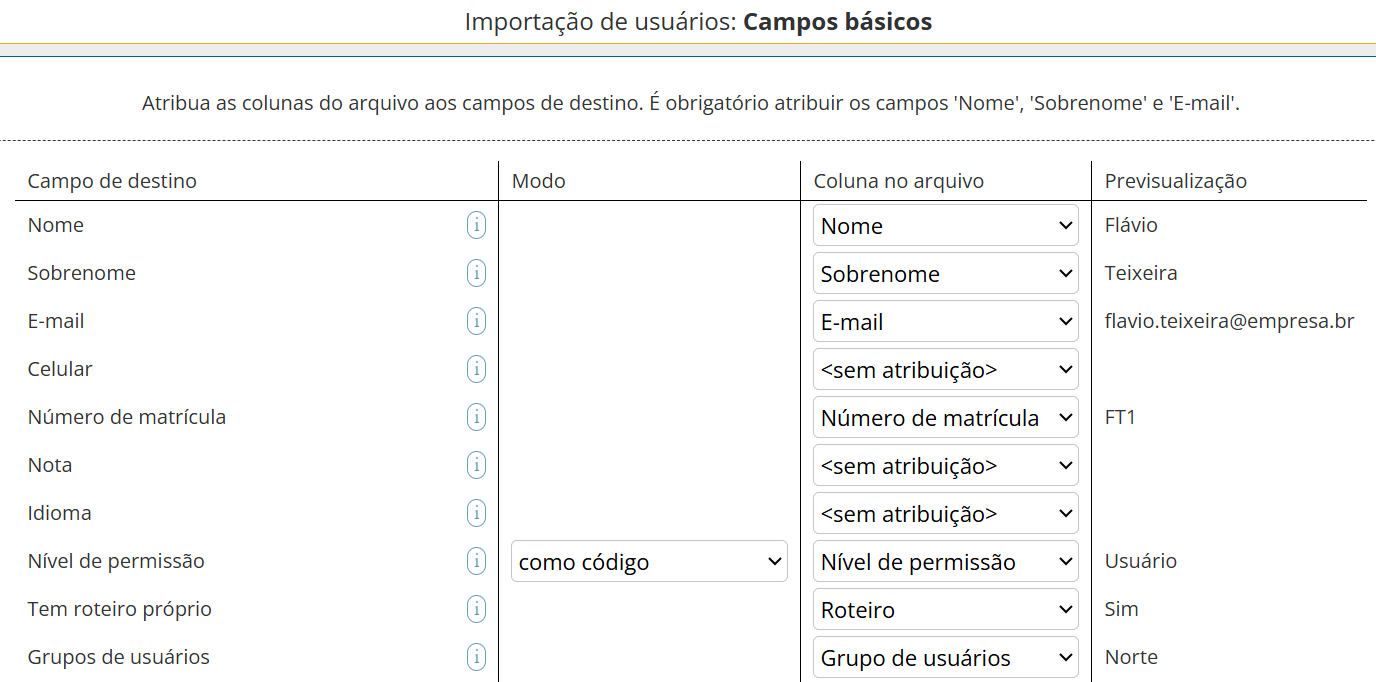Image resolution: width=1376 pixels, height=682 pixels.
Task: Click the Número de matrícula dropdown
Action: tap(944, 417)
